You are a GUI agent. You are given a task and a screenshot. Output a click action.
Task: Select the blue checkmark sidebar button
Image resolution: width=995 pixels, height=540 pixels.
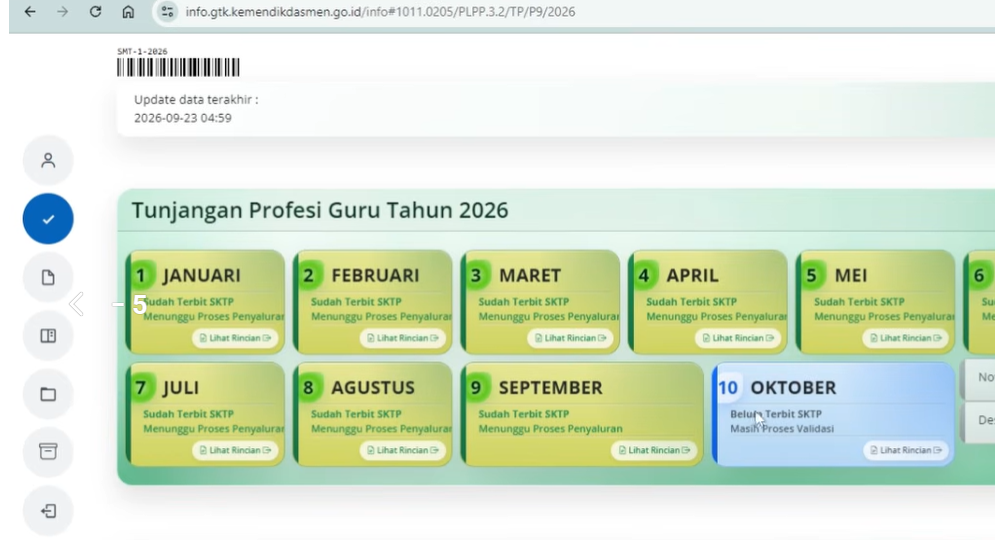click(48, 219)
